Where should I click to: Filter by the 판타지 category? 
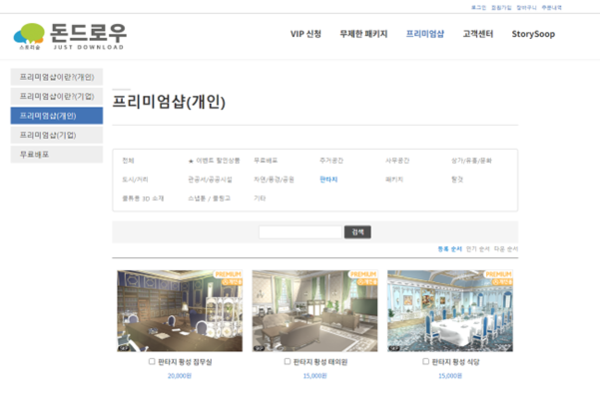tap(329, 180)
